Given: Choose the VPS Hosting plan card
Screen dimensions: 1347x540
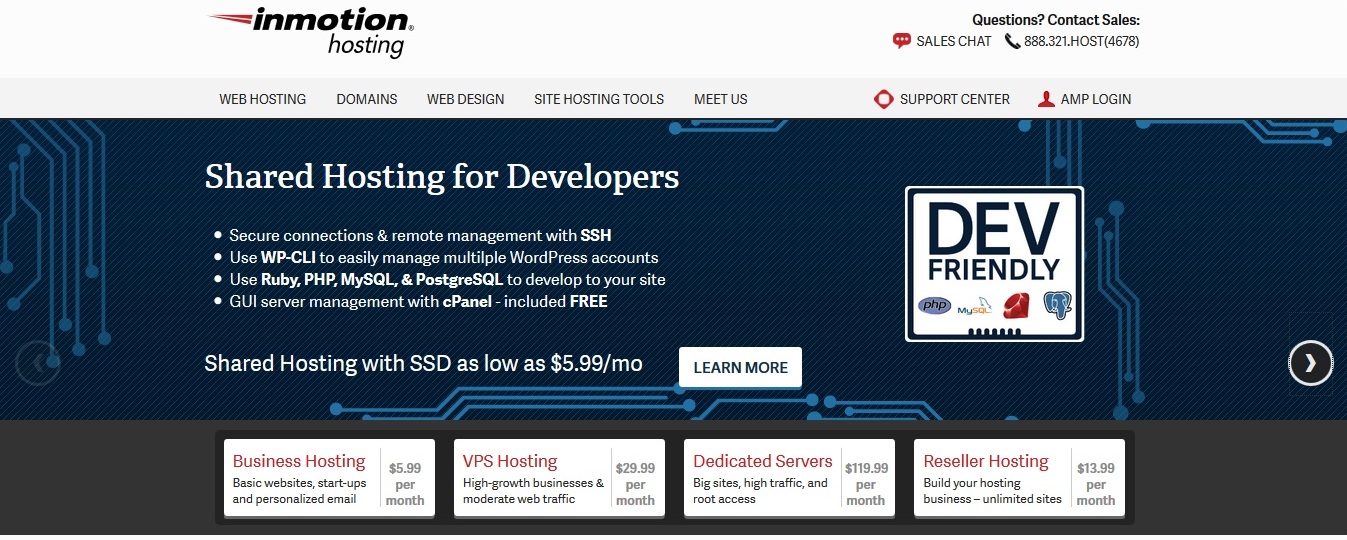Looking at the screenshot, I should point(559,478).
